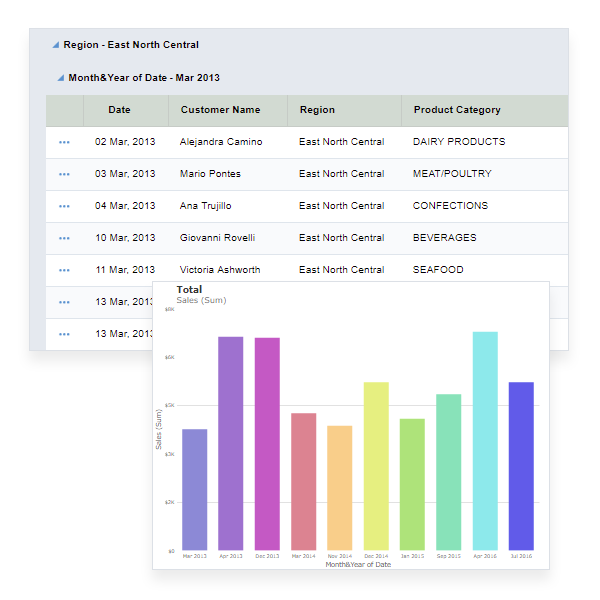Click ellipsis icon beside Victoria Ashworth row

pos(64,270)
